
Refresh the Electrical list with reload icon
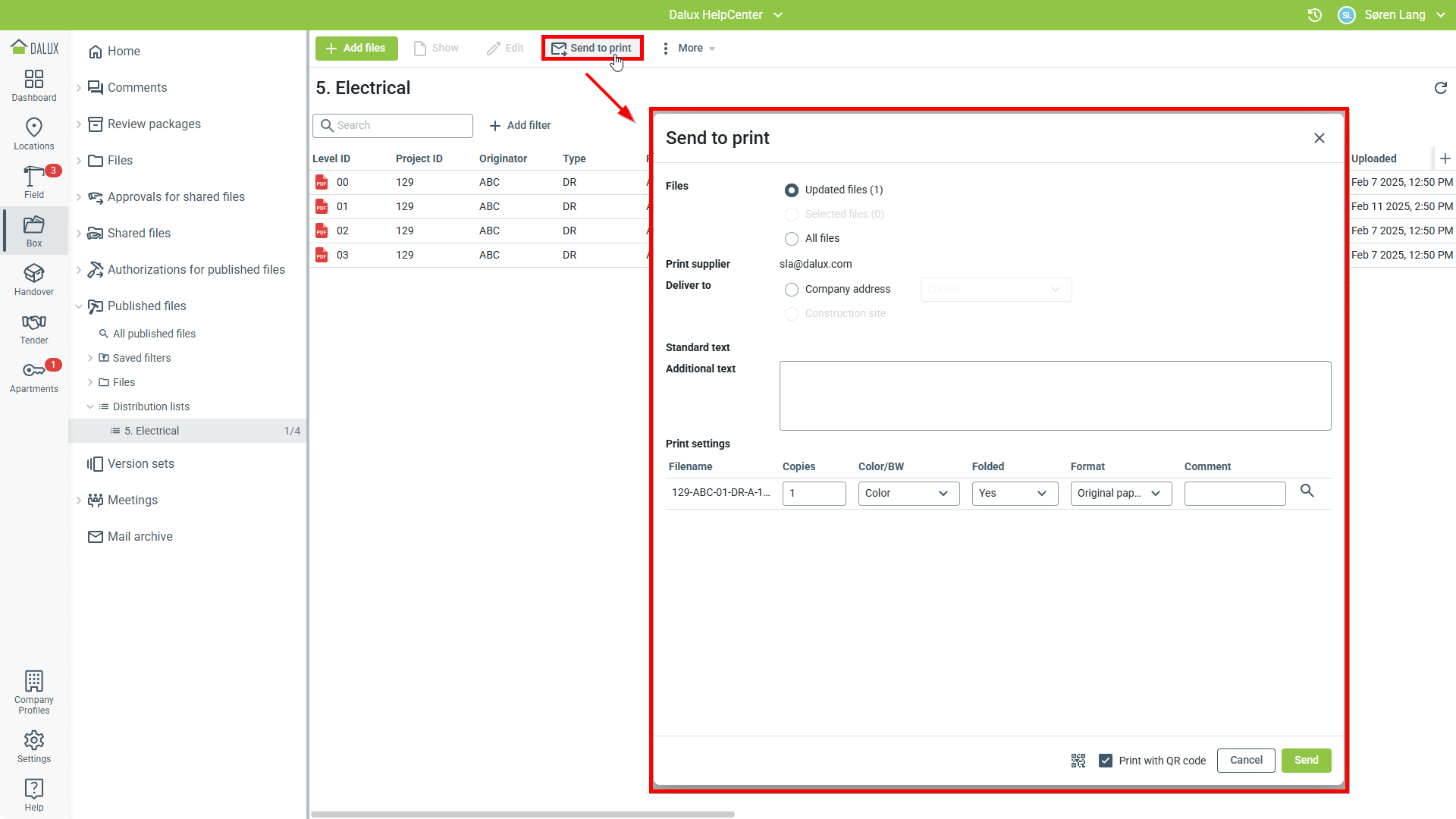pos(1440,88)
